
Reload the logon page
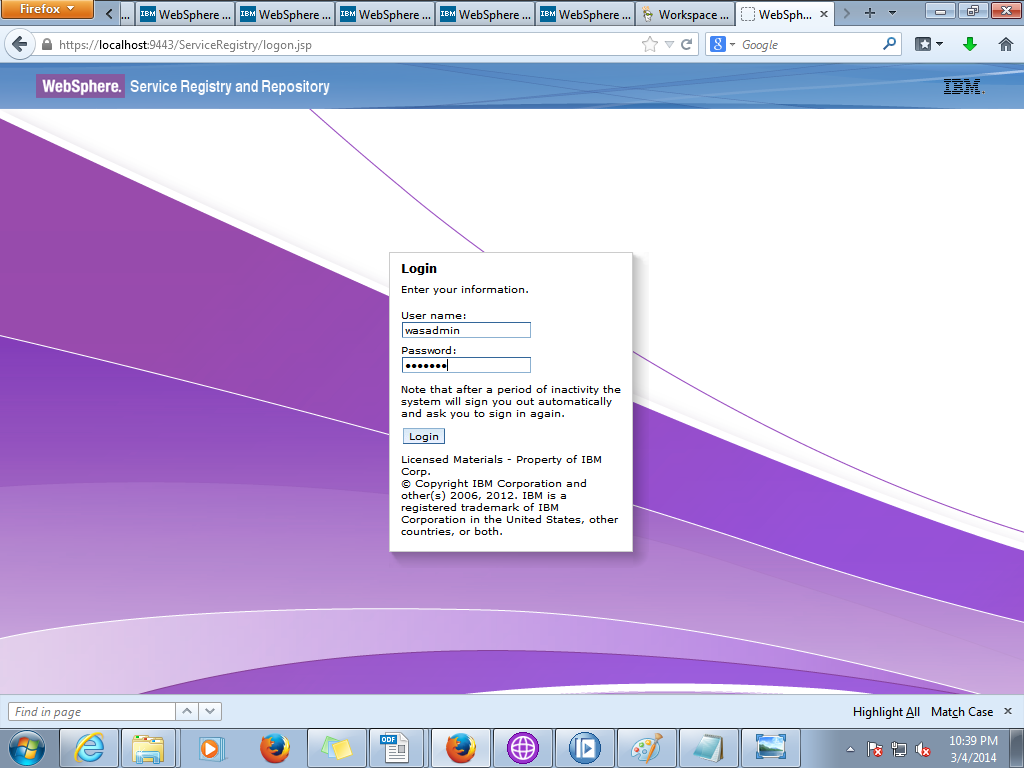pyautogui.click(x=686, y=44)
